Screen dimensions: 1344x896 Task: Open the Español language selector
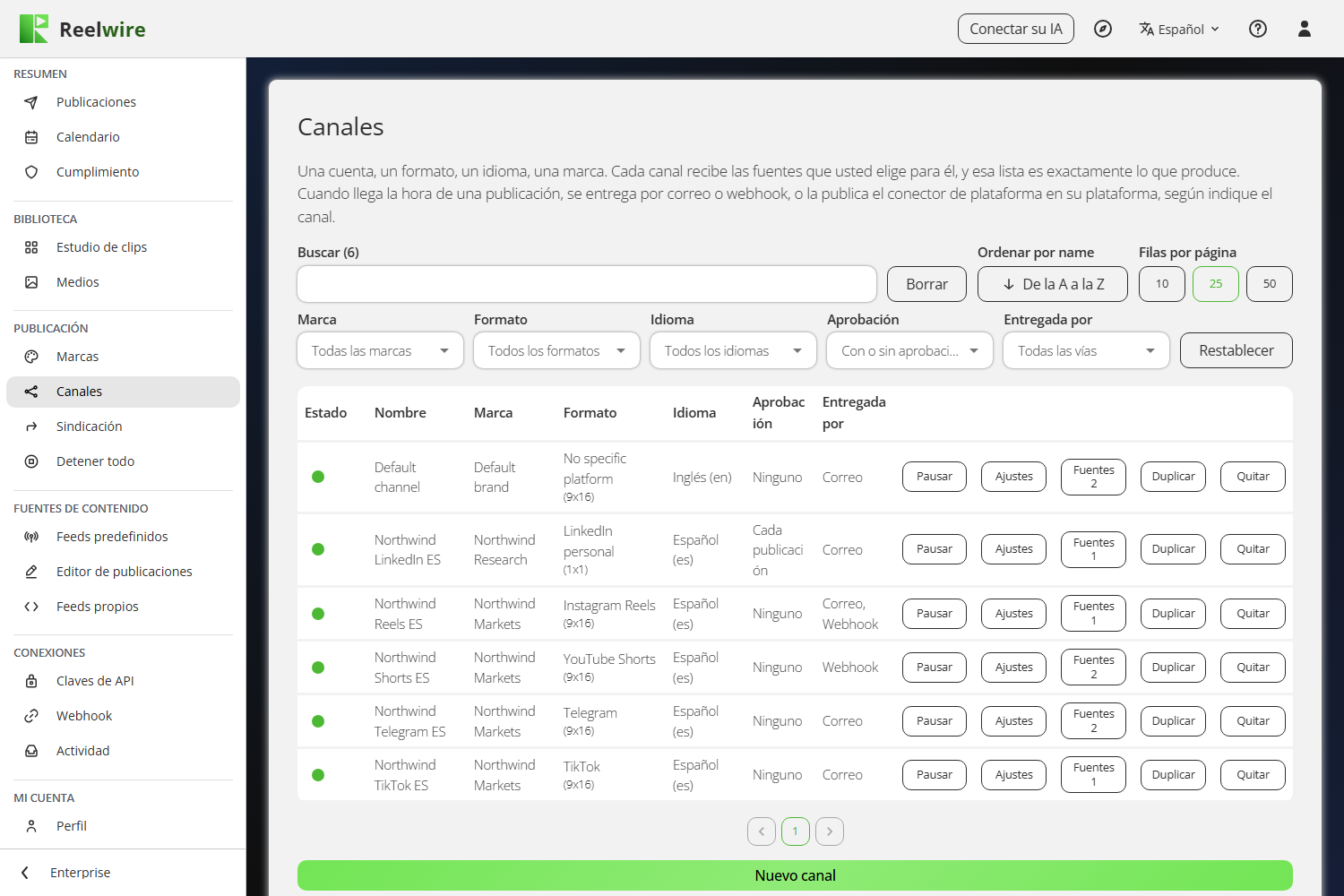1179,29
